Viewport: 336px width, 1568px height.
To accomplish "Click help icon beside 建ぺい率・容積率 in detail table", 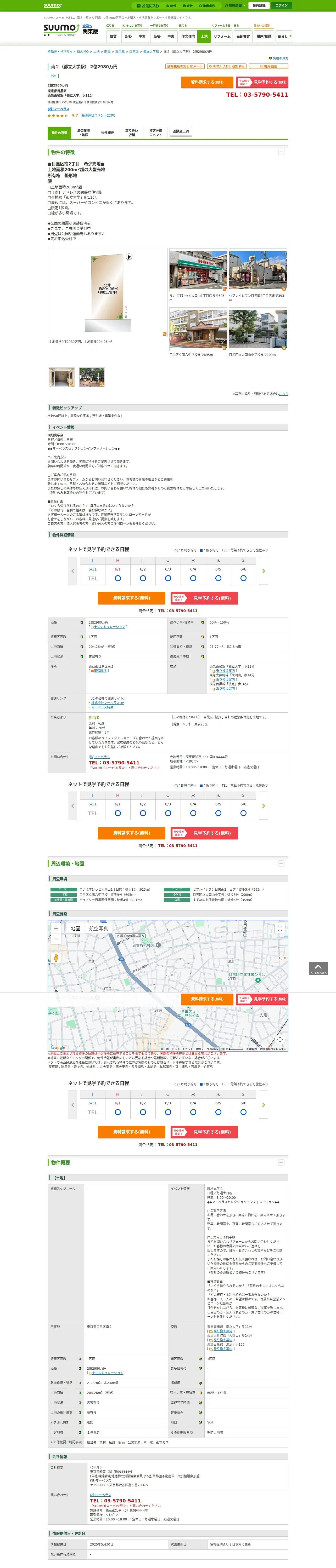I will coord(203,623).
